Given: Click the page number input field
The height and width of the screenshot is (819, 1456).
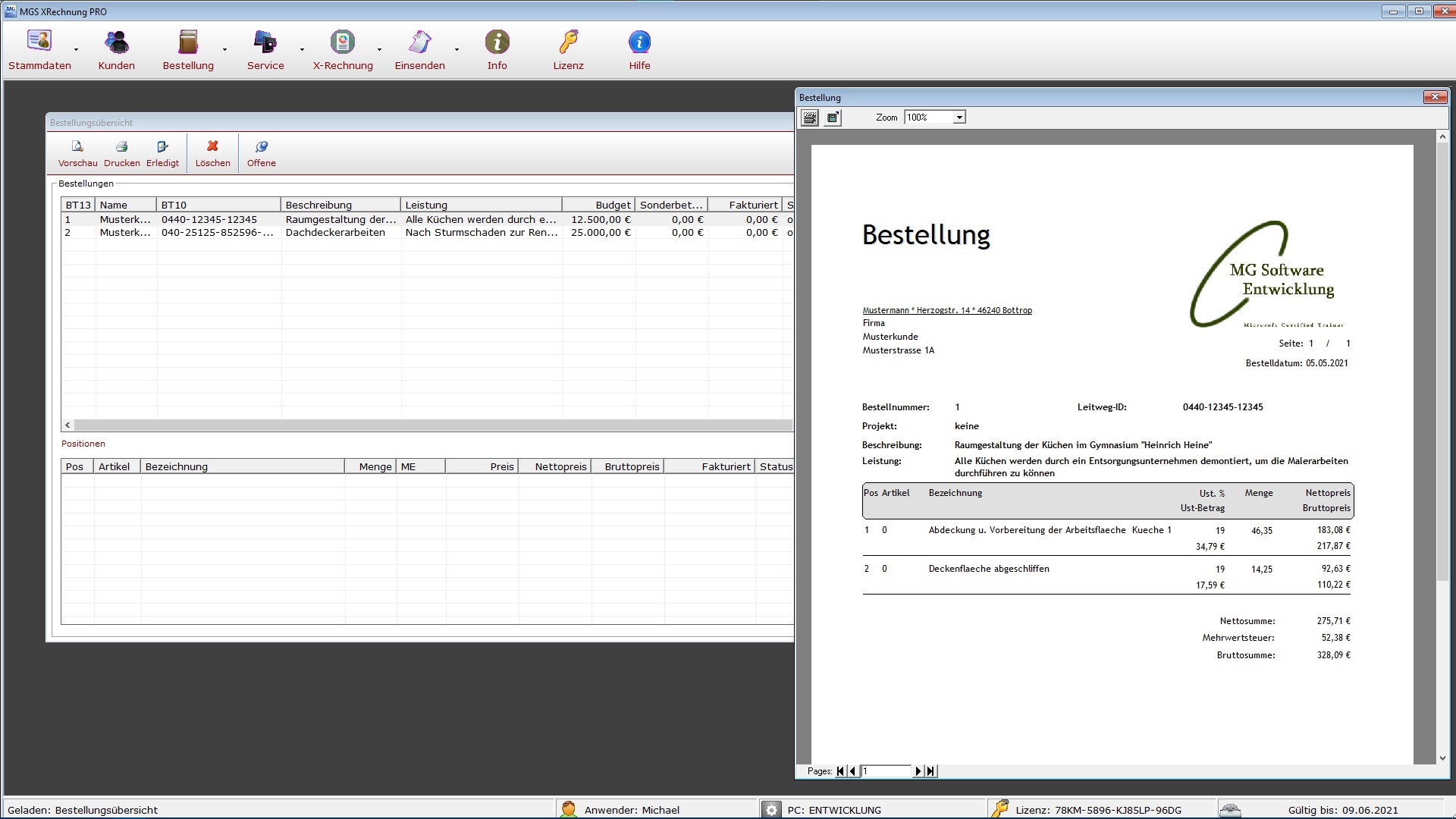Looking at the screenshot, I should (884, 771).
